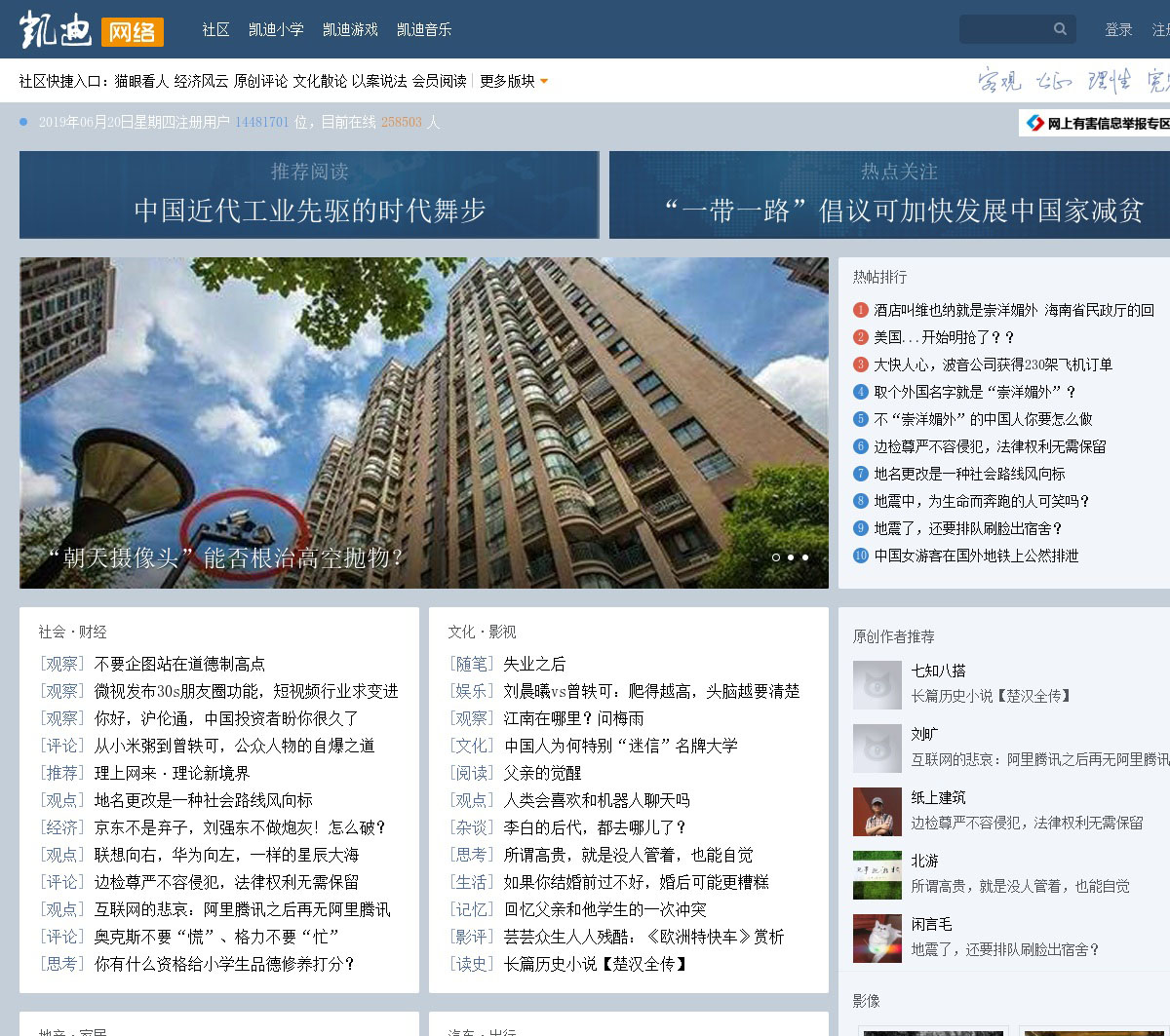This screenshot has width=1170, height=1036.
Task: Open article 奥克斯不要“慌”、格力不要“忙”
Action: coord(216,937)
